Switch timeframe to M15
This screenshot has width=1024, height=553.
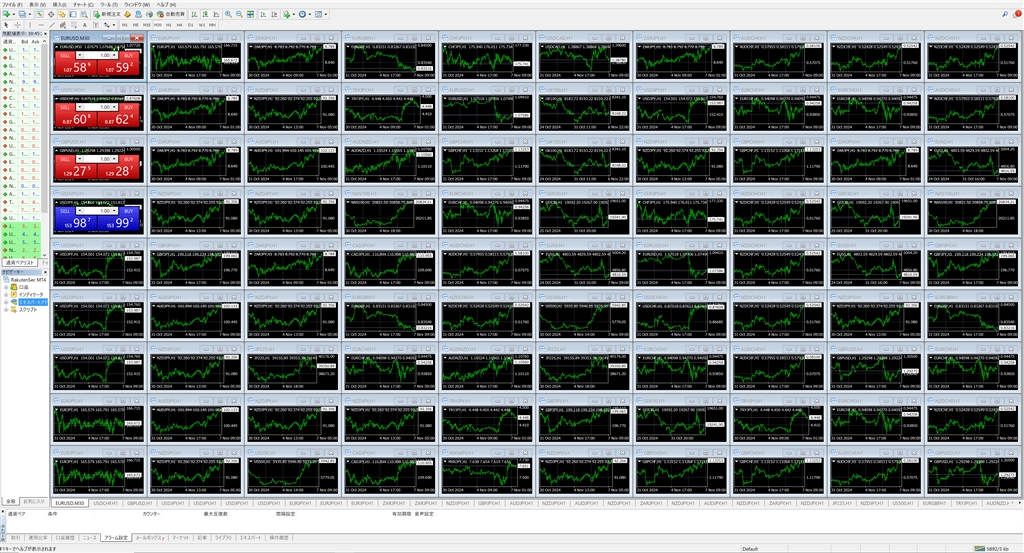147,25
